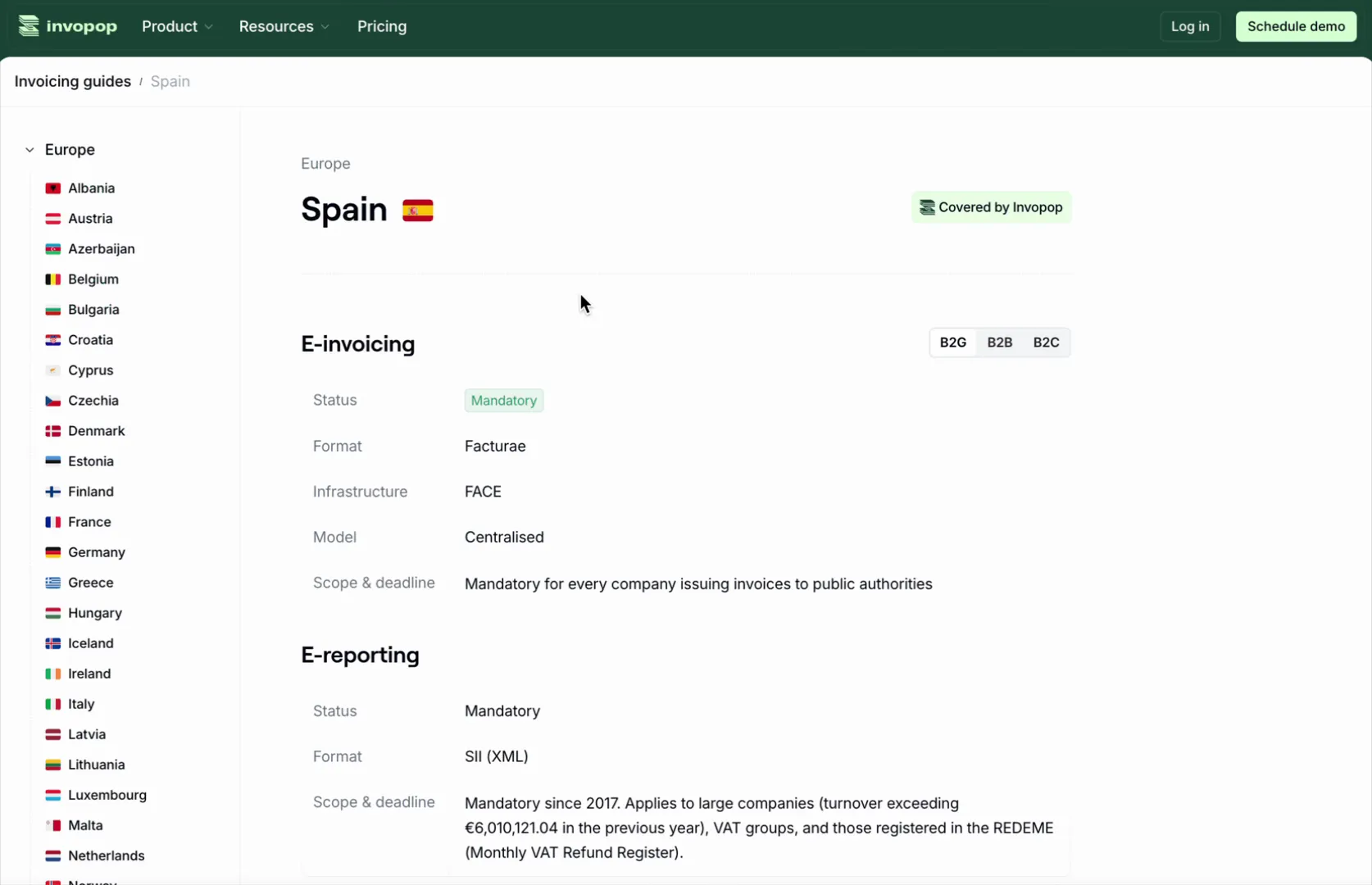Click the Facturae format value
The width and height of the screenshot is (1372, 885).
click(495, 447)
